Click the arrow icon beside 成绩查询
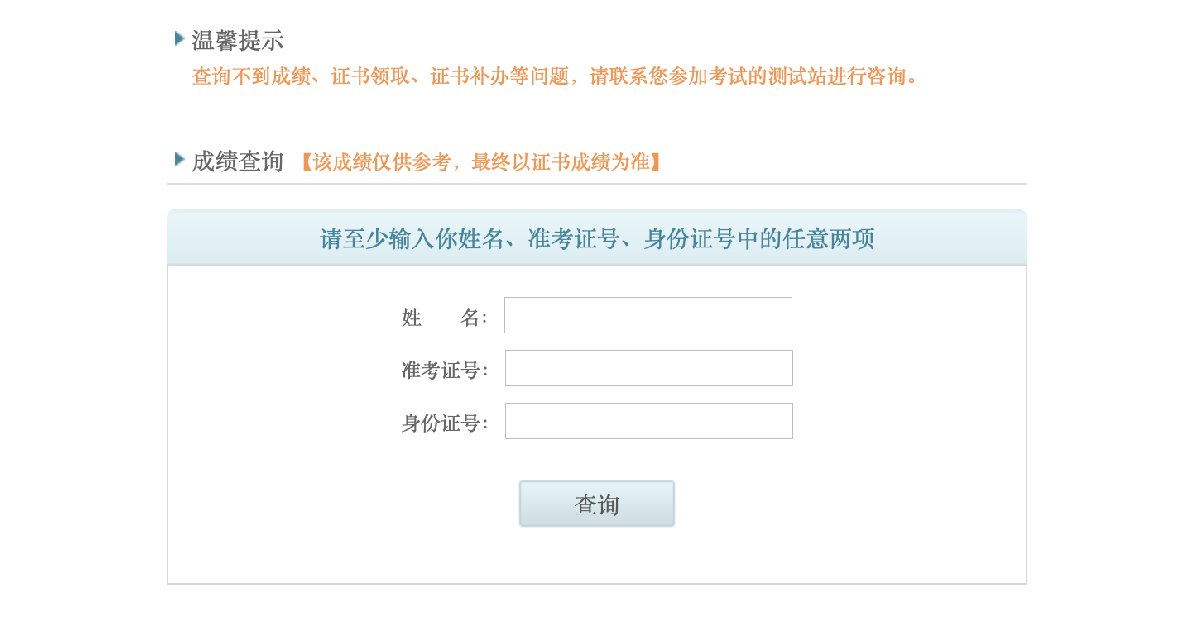 pyautogui.click(x=179, y=158)
